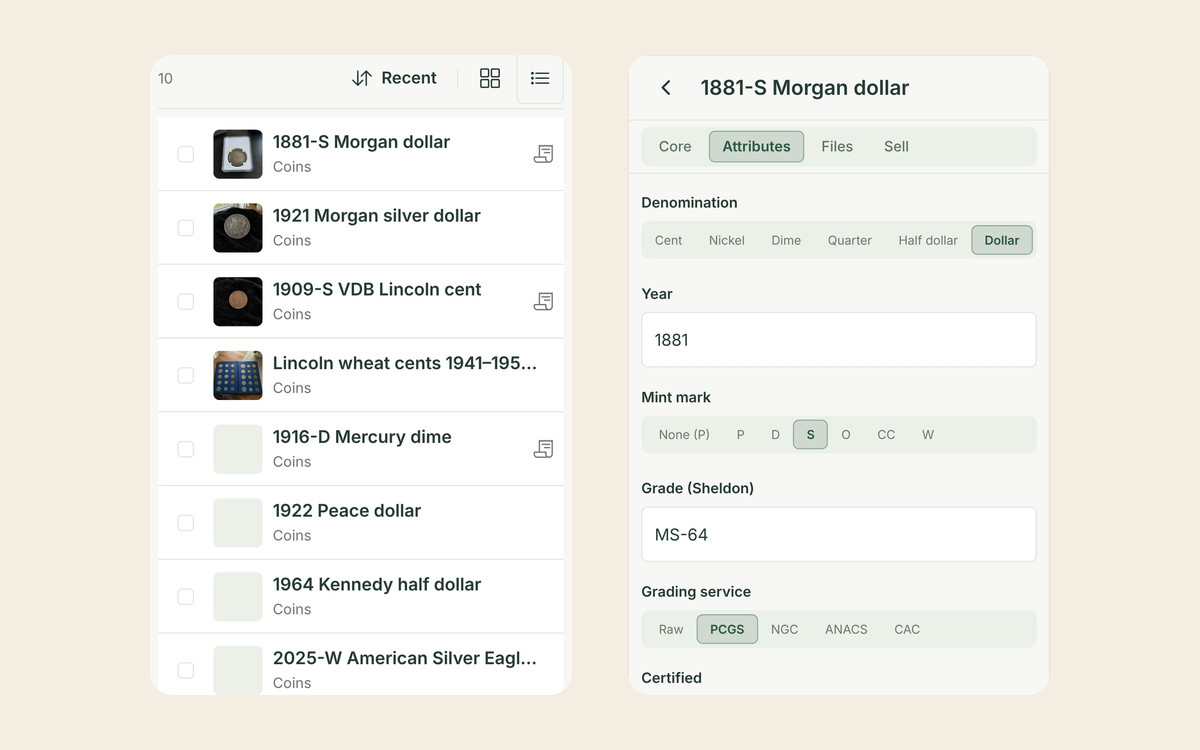Choose mint mark CC

click(886, 435)
